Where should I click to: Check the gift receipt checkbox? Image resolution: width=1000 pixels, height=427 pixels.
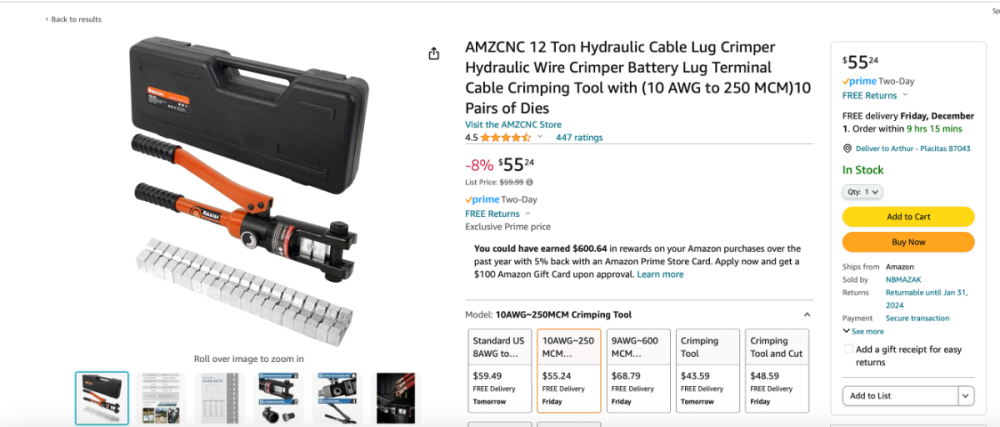click(849, 349)
